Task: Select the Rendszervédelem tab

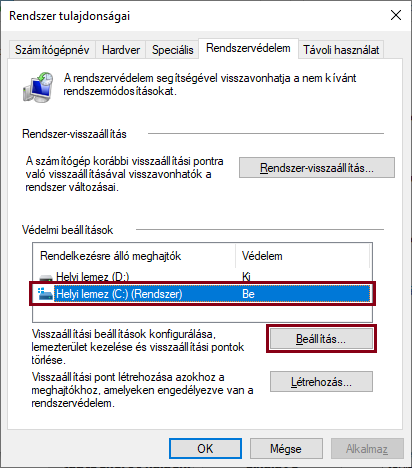Action: point(248,48)
